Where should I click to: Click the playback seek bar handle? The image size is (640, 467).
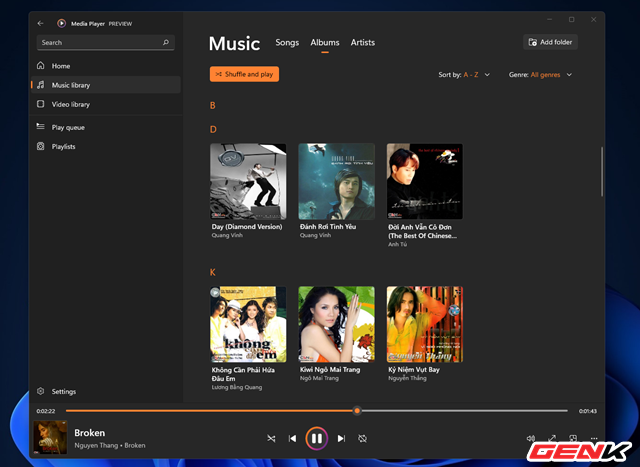357,411
